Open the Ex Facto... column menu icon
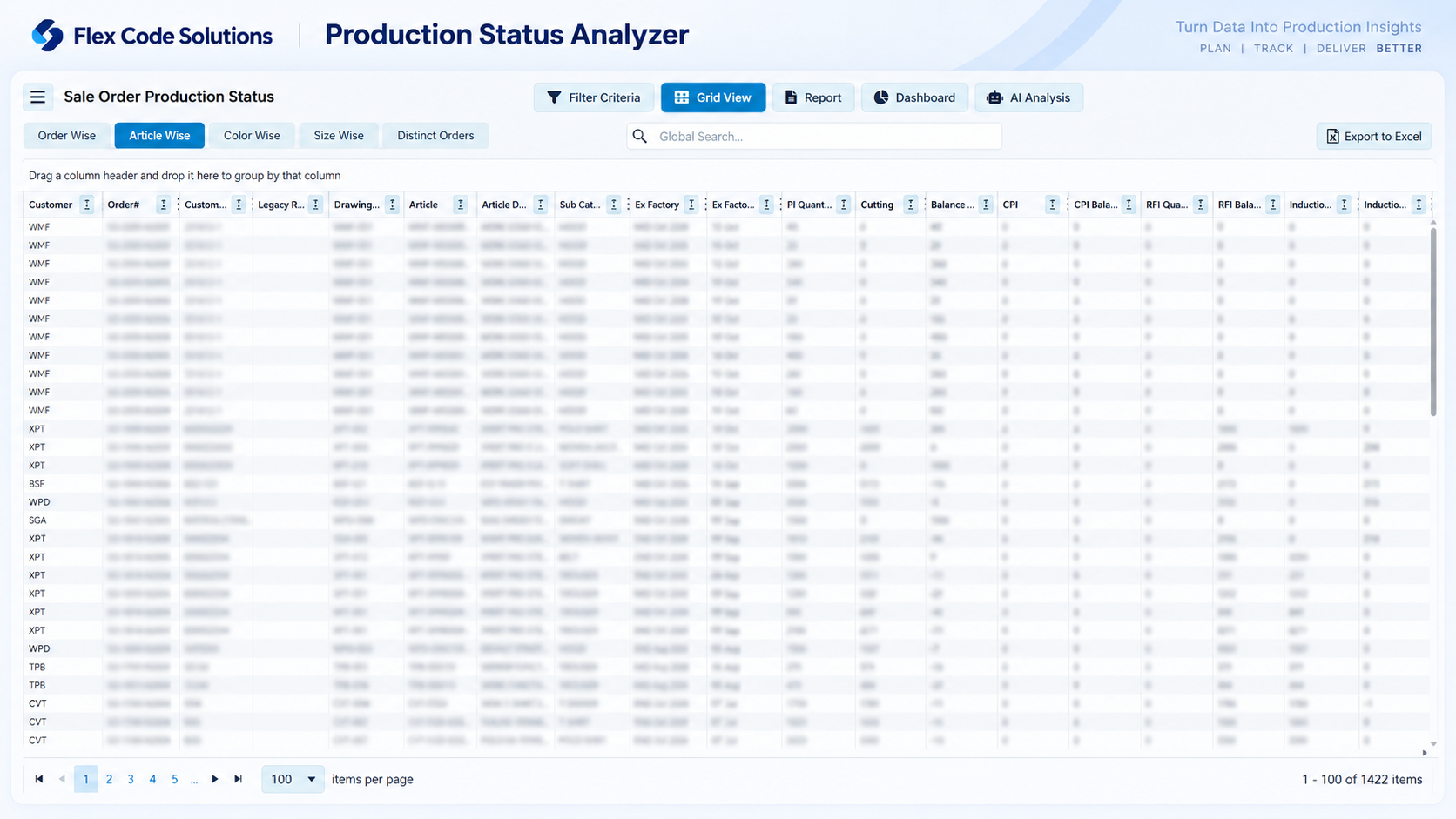The width and height of the screenshot is (1456, 819). [x=766, y=205]
